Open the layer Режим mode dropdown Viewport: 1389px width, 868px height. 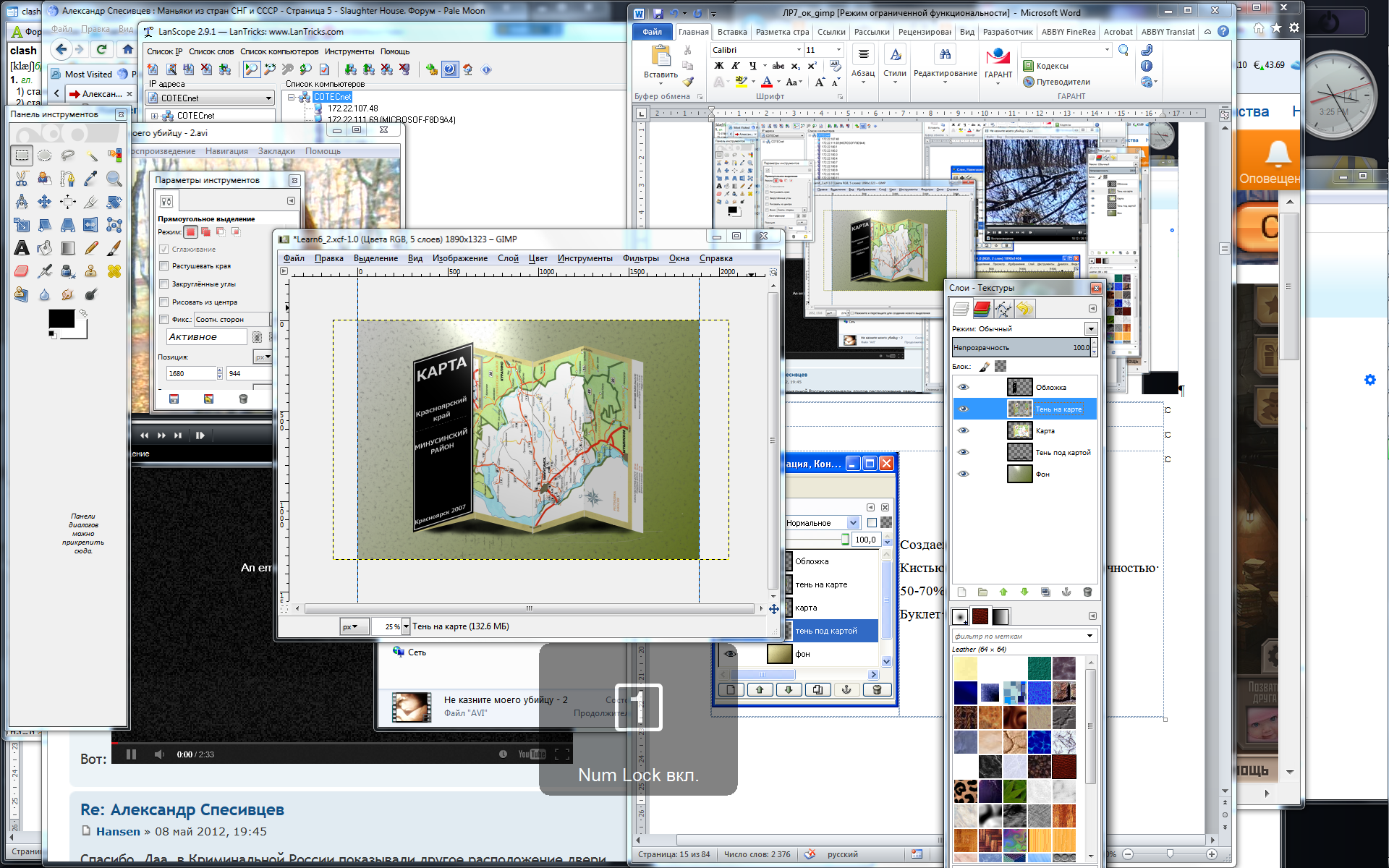[1090, 329]
